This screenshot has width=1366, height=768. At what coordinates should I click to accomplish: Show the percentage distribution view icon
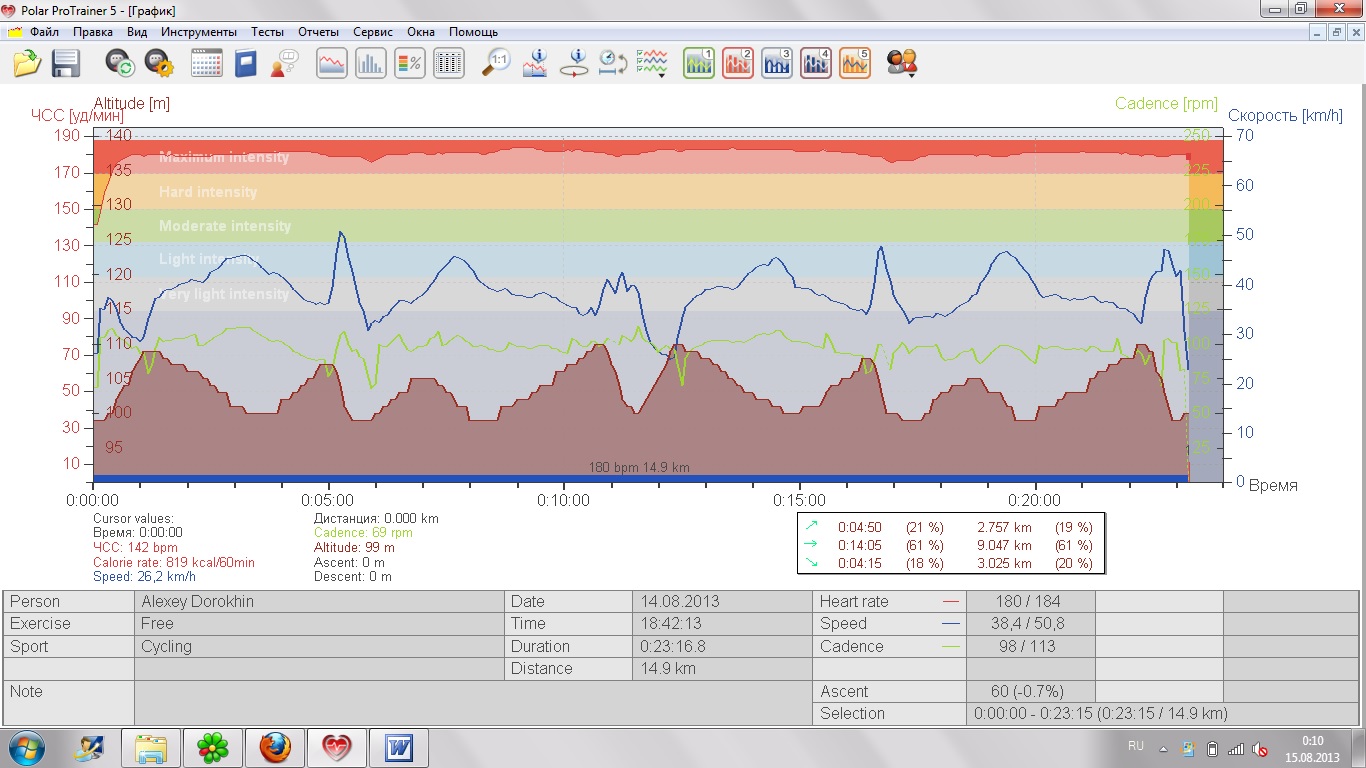pyautogui.click(x=410, y=63)
